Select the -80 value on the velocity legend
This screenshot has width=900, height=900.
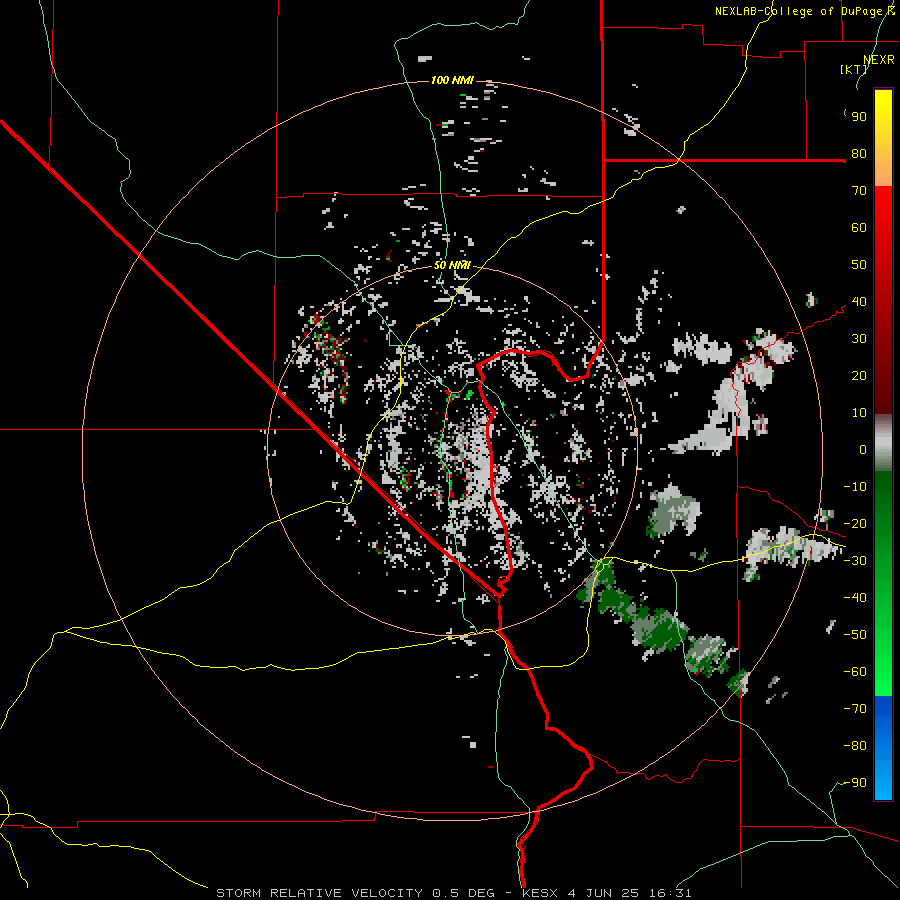[855, 746]
